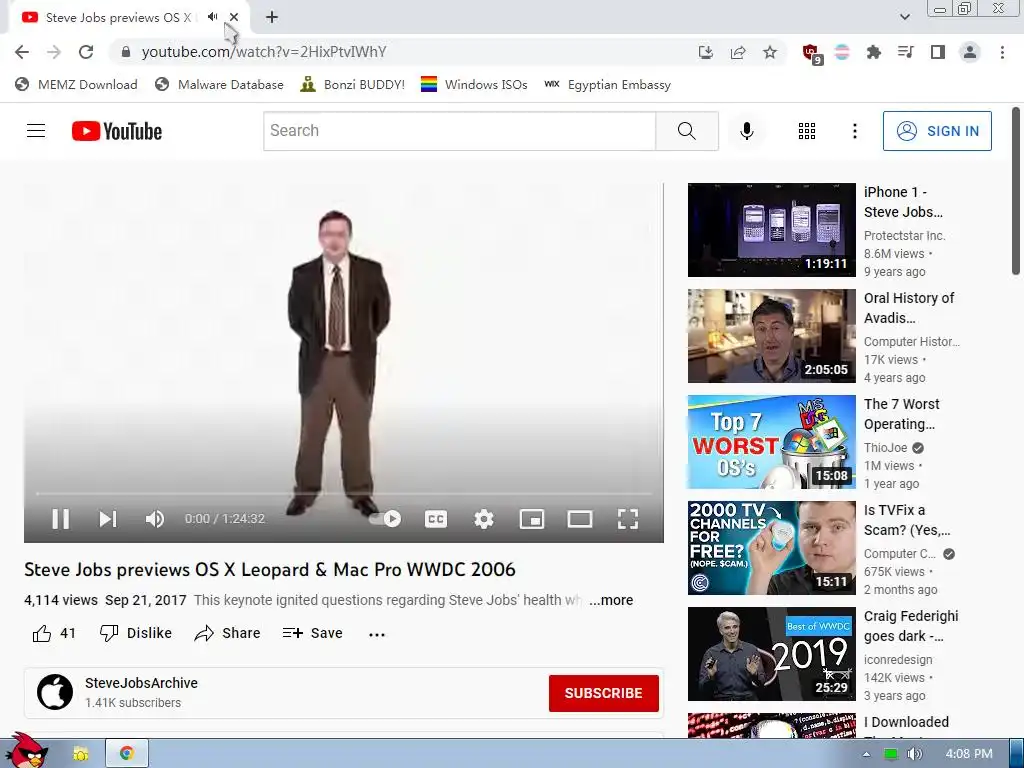Share this page from address bar
The image size is (1024, 768).
(x=738, y=52)
